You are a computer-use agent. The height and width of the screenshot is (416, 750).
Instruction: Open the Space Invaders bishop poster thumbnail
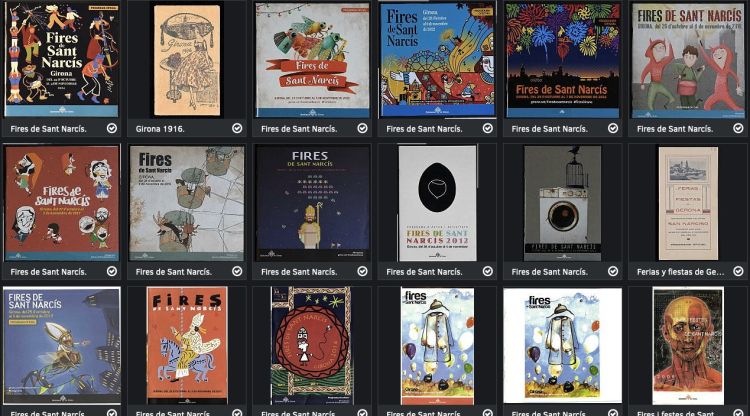click(x=312, y=203)
